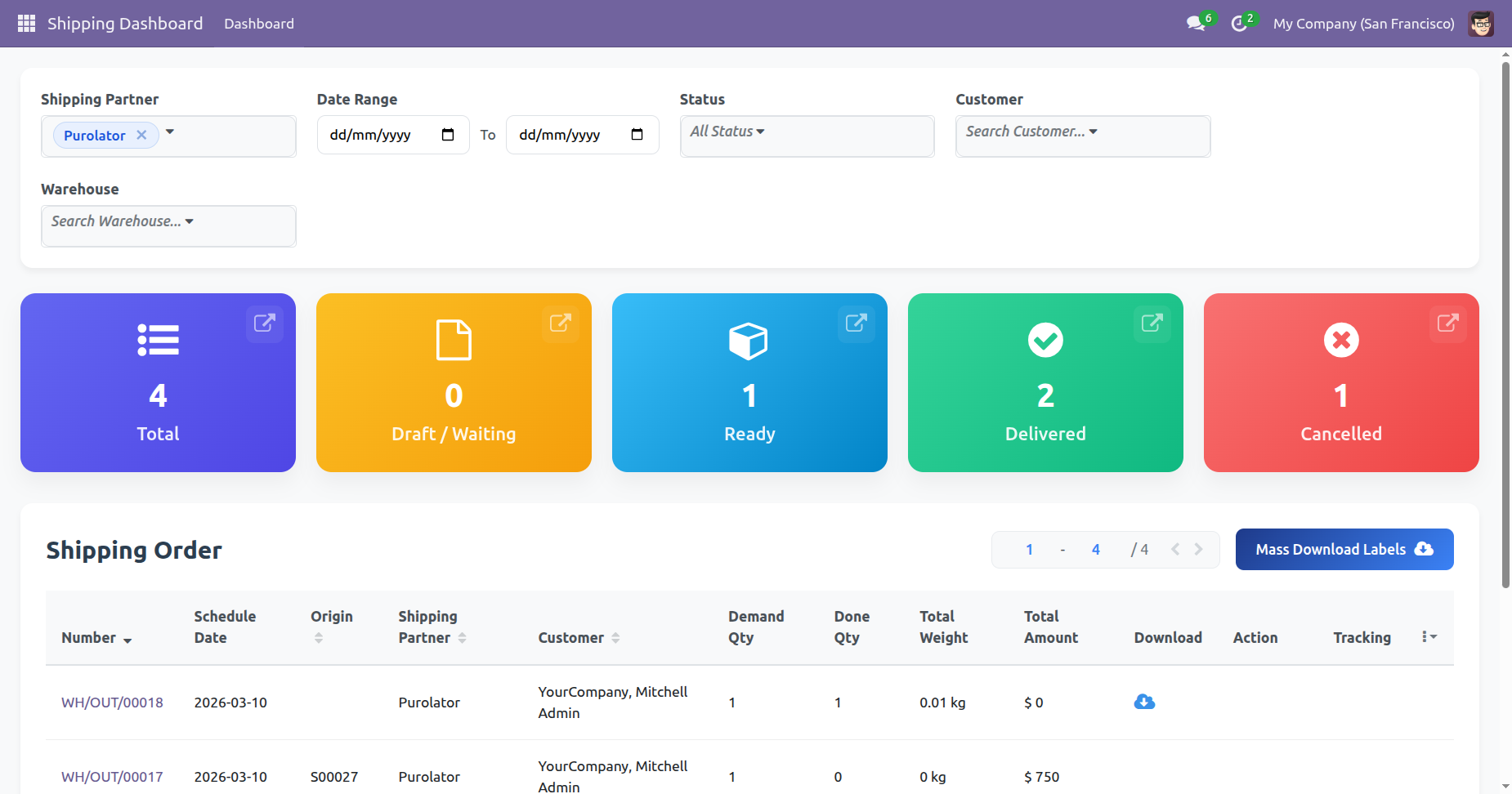This screenshot has height=794, width=1512.
Task: Open the apps grid menu icon
Action: click(x=26, y=24)
